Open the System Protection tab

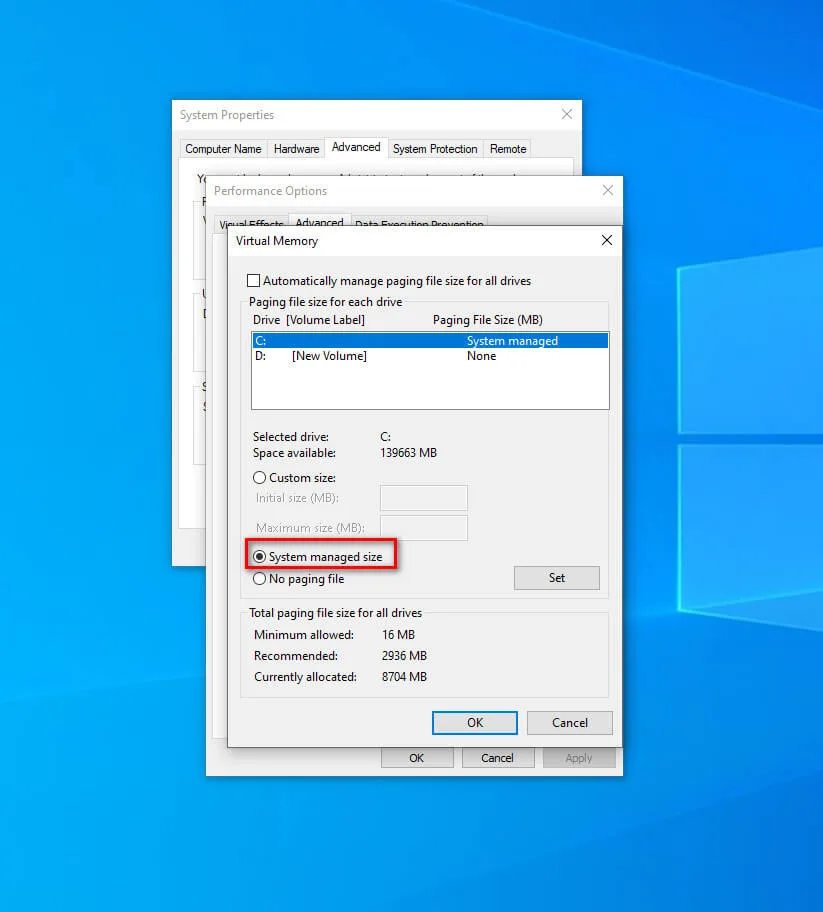(x=435, y=149)
